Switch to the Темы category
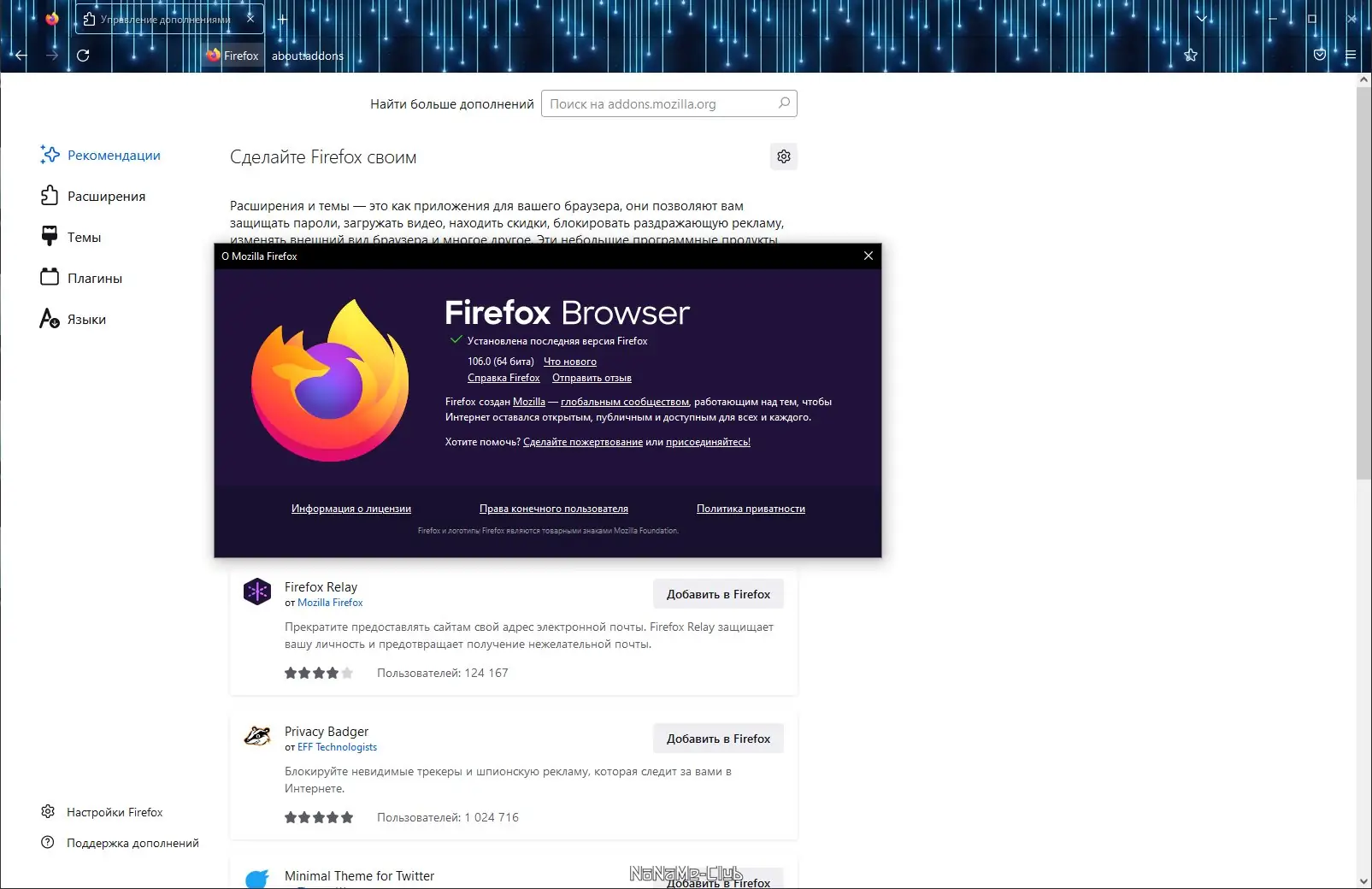1372x889 pixels. tap(70, 237)
